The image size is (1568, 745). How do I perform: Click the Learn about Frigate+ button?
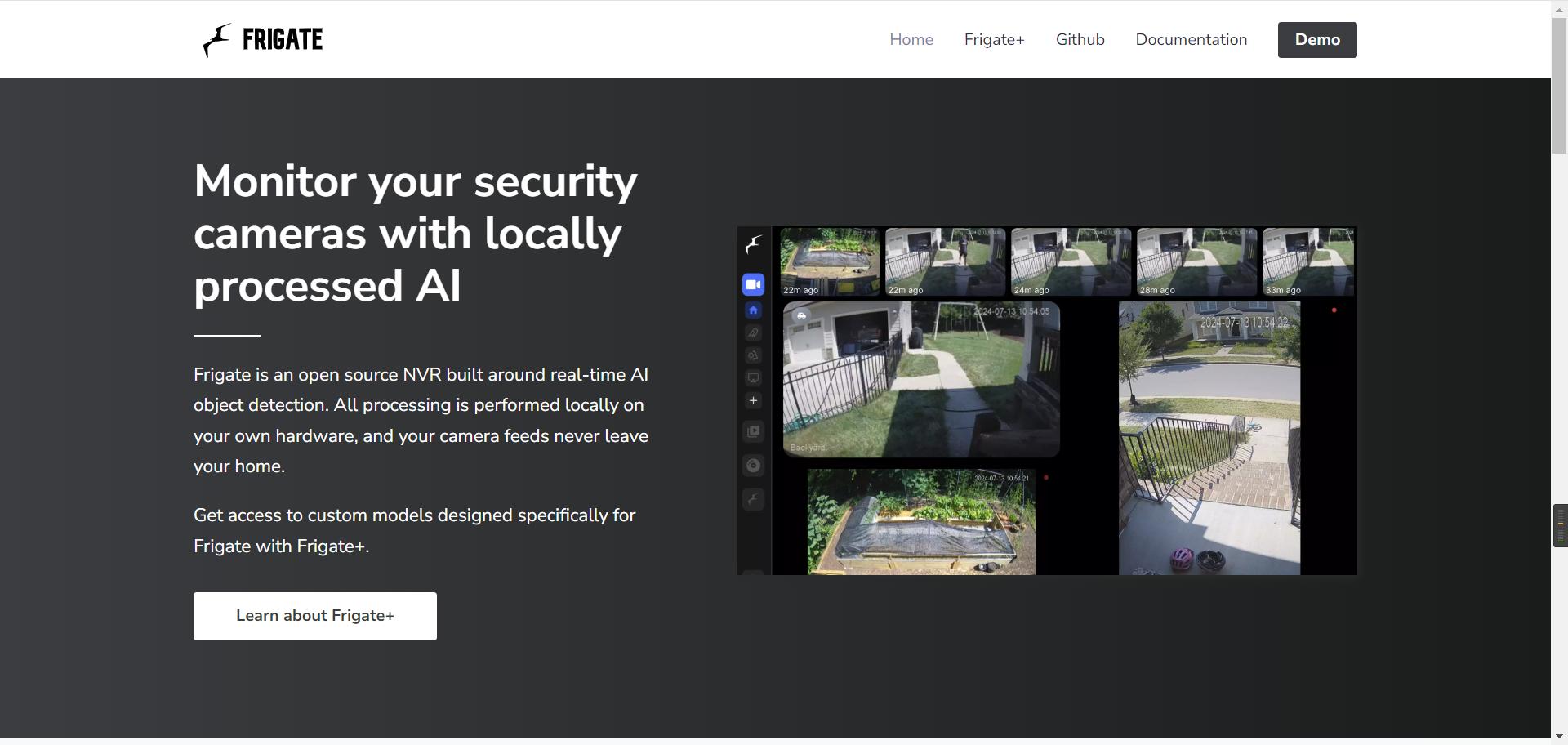315,616
